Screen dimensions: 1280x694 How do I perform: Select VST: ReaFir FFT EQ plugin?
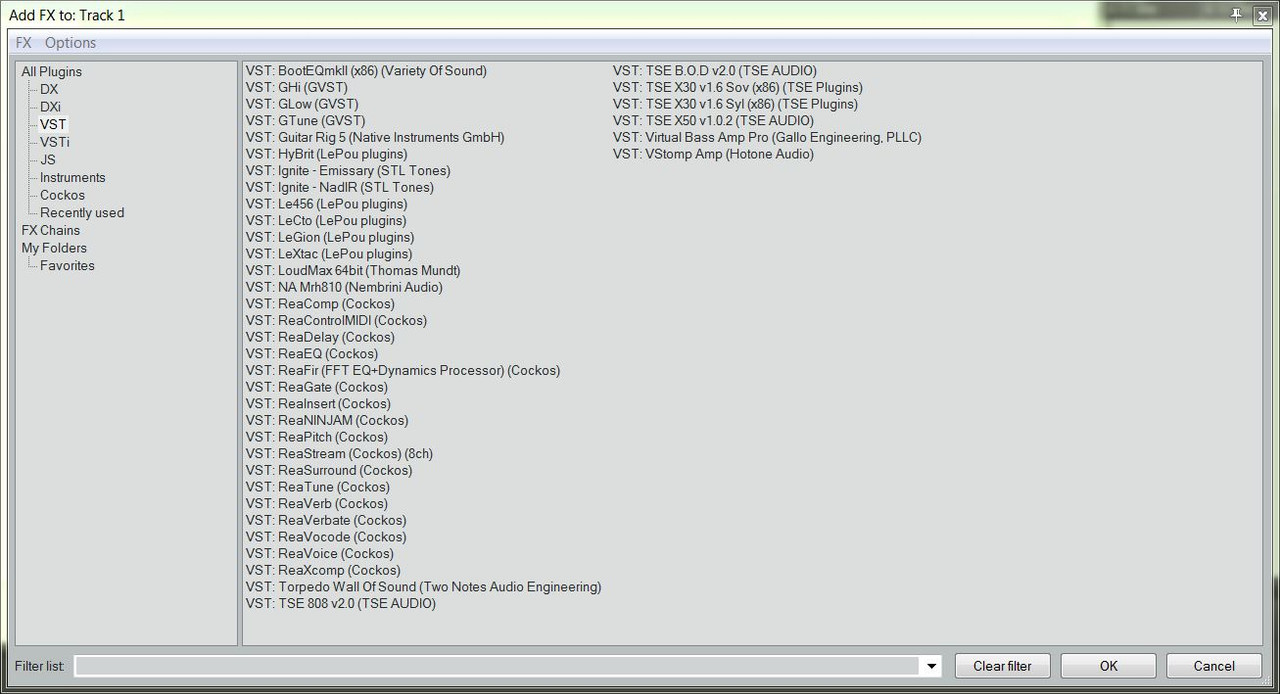[403, 371]
